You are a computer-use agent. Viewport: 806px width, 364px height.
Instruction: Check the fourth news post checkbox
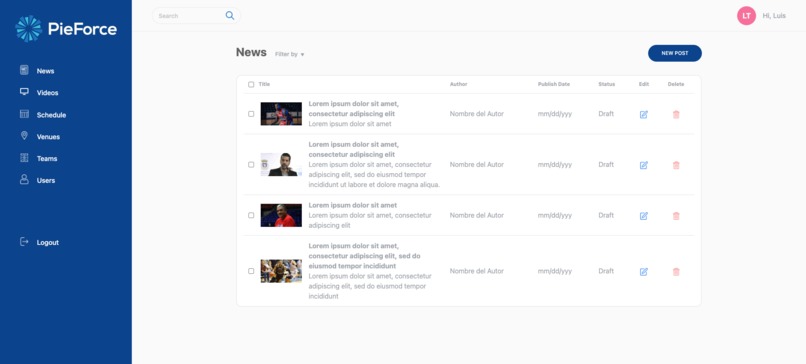251,271
